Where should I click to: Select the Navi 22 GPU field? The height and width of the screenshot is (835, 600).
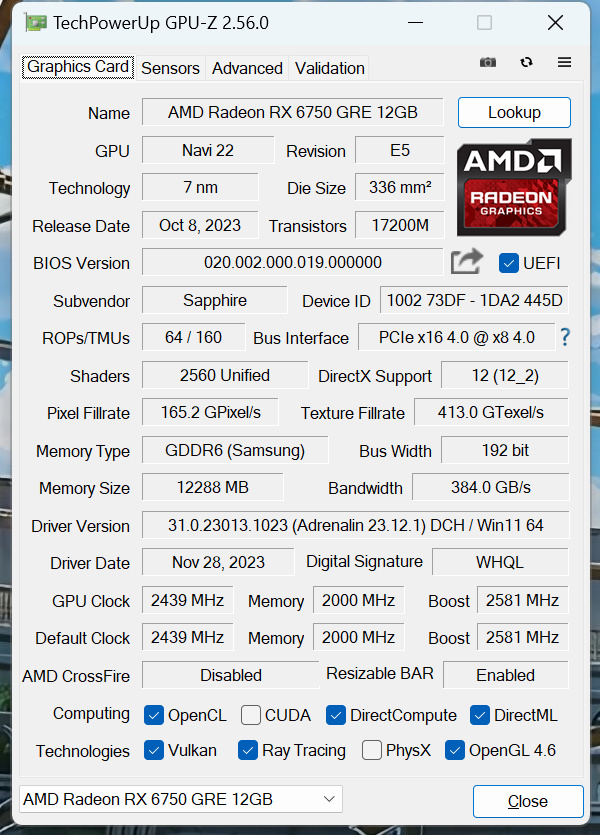[207, 150]
